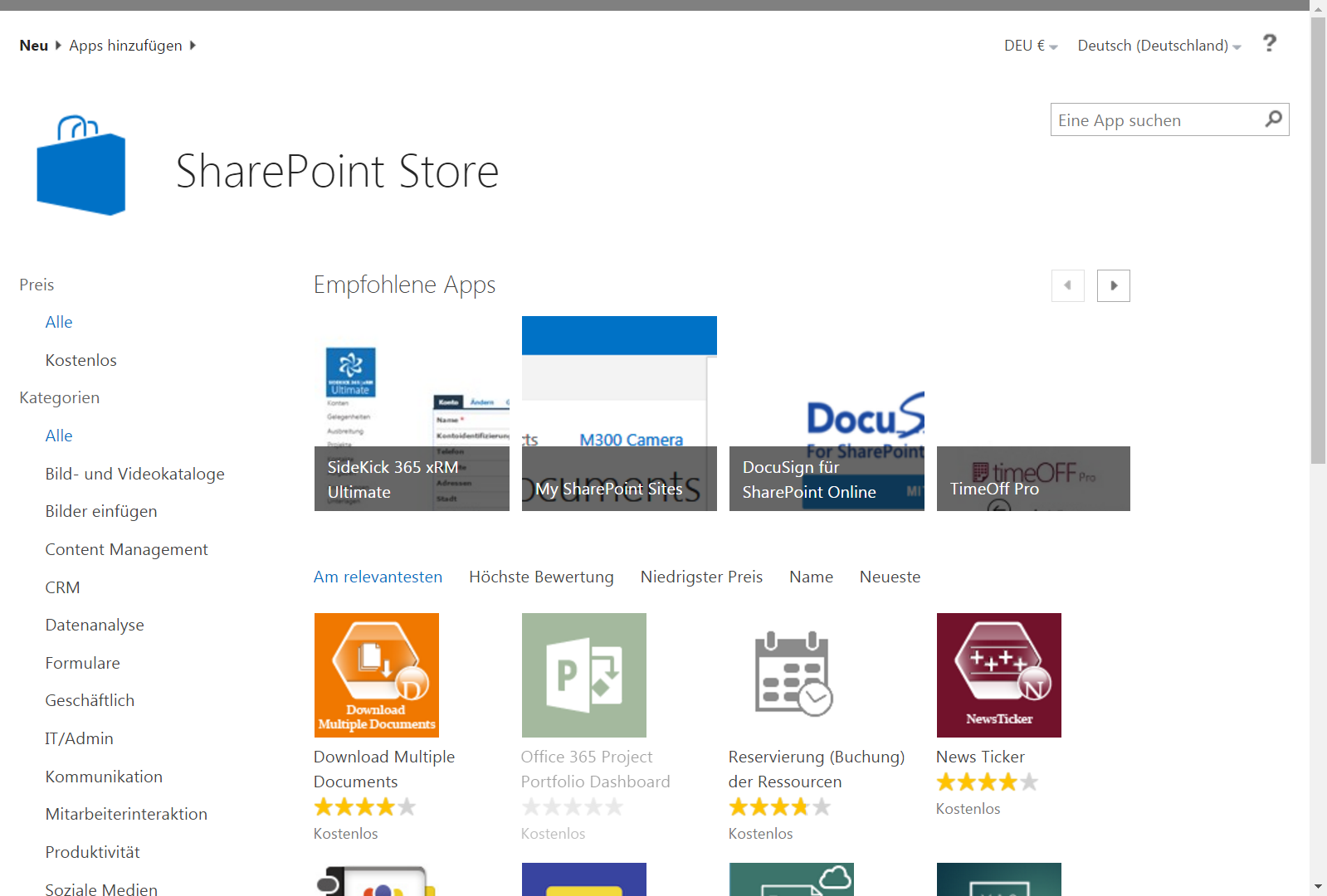Click the star rating under News Ticker
This screenshot has width=1327, height=896.
[987, 782]
